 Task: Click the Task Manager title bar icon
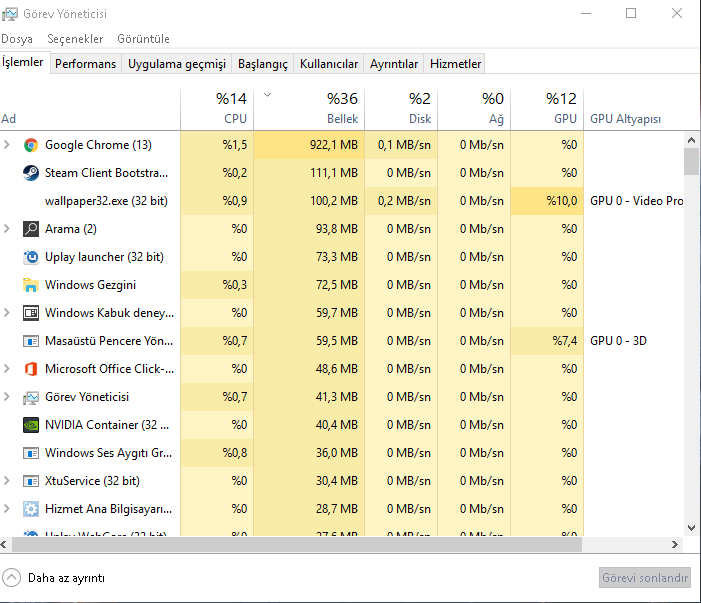tap(10, 14)
